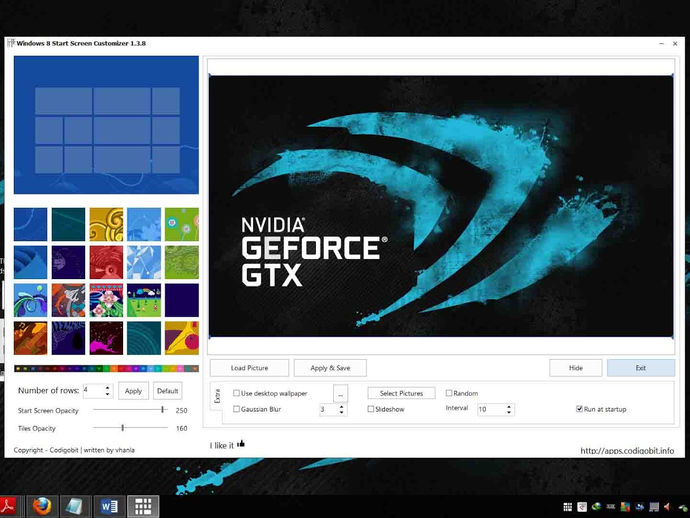Screen dimensions: 690x518
Task: Decrease the Gaussian Blur amount
Action: (341, 412)
